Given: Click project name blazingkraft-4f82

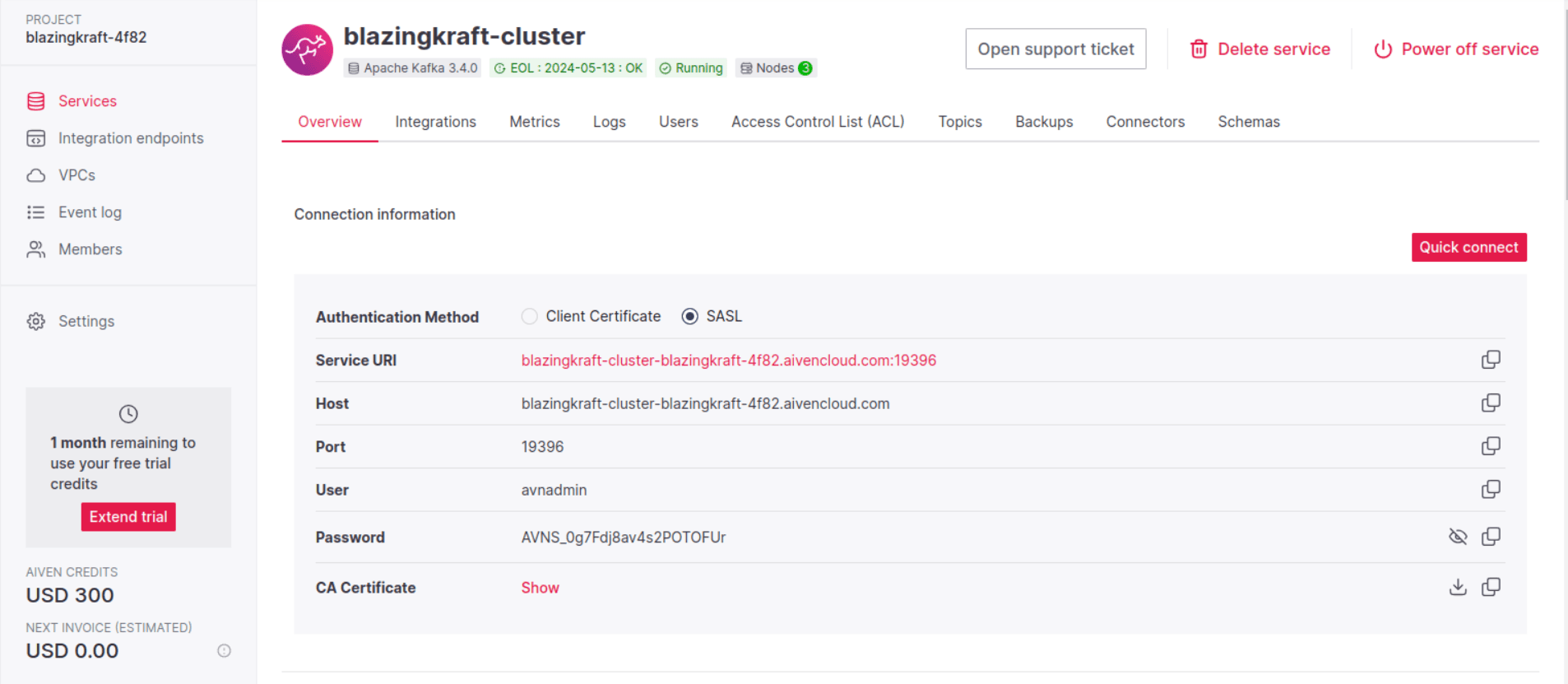Looking at the screenshot, I should click(86, 37).
